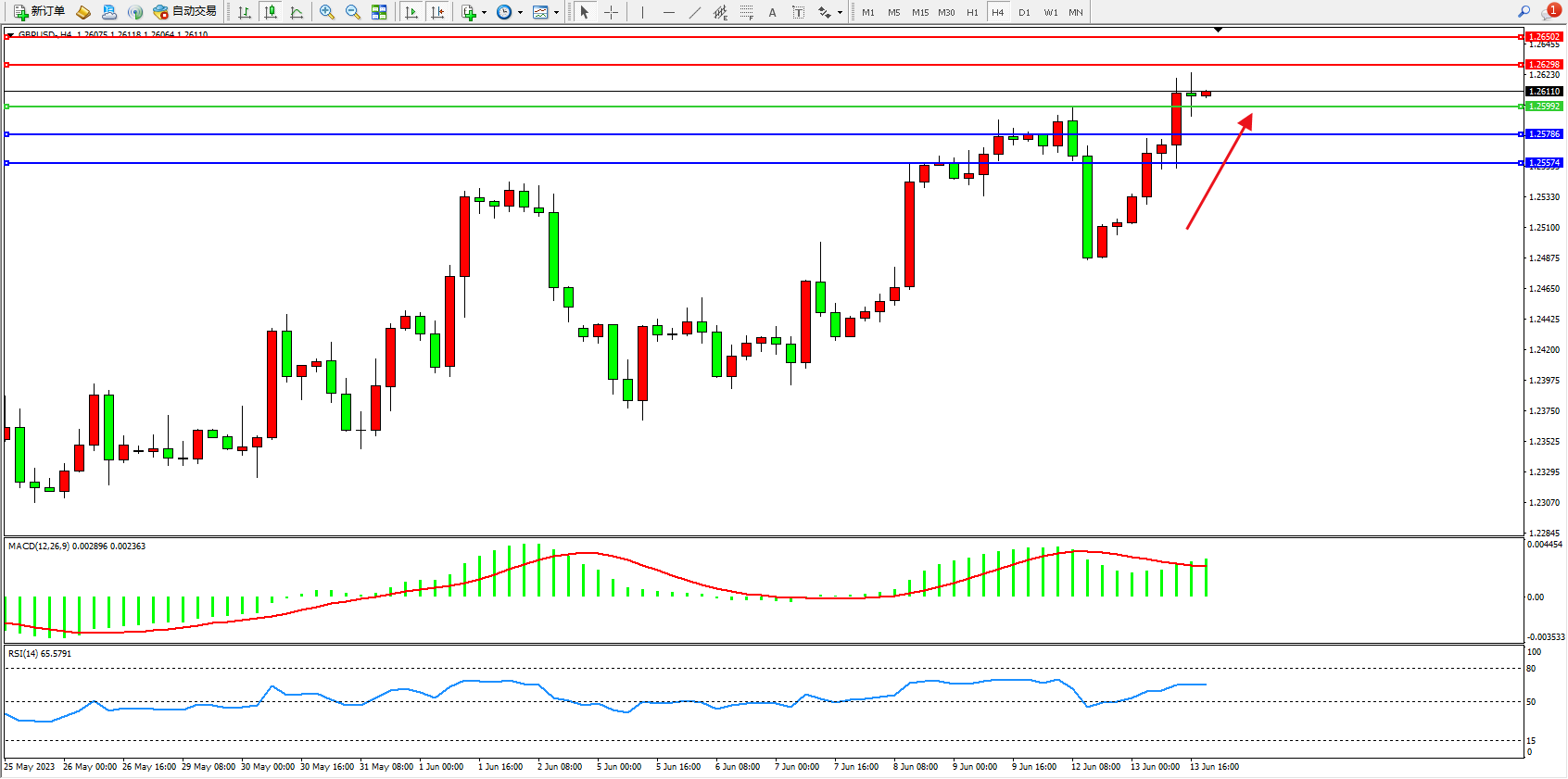Click the zoom out magnifier icon
1568x779 pixels.
coord(352,12)
